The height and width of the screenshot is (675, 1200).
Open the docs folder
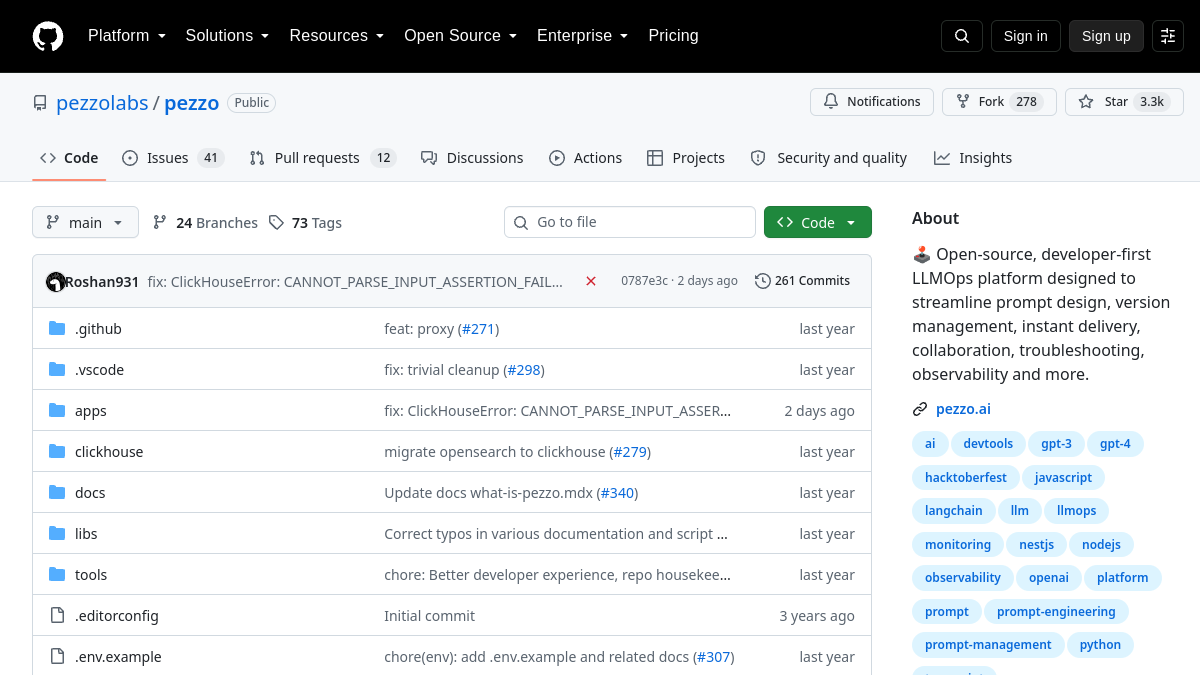tap(90, 493)
